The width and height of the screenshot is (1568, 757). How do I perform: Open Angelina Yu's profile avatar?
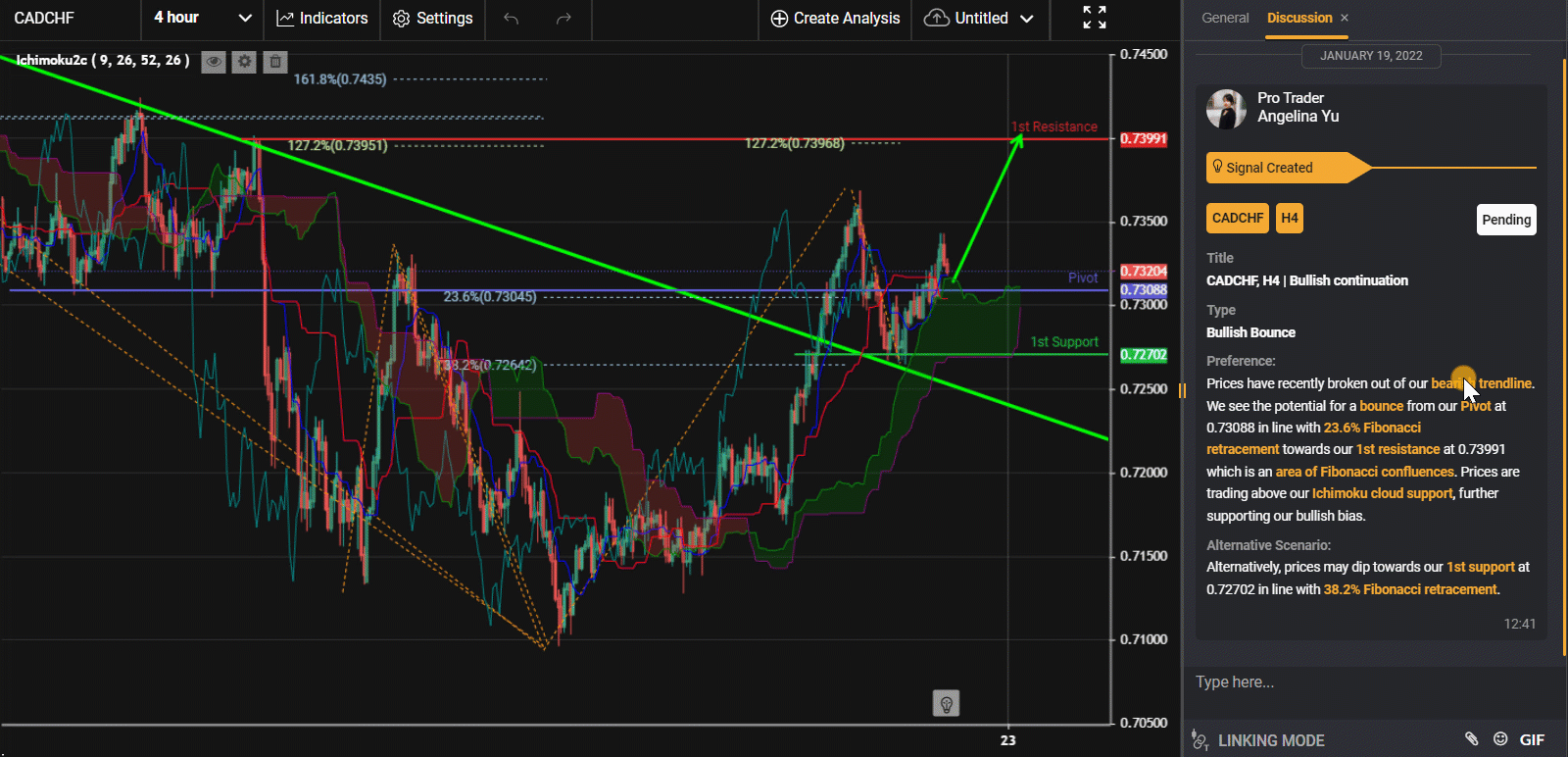coord(1226,109)
